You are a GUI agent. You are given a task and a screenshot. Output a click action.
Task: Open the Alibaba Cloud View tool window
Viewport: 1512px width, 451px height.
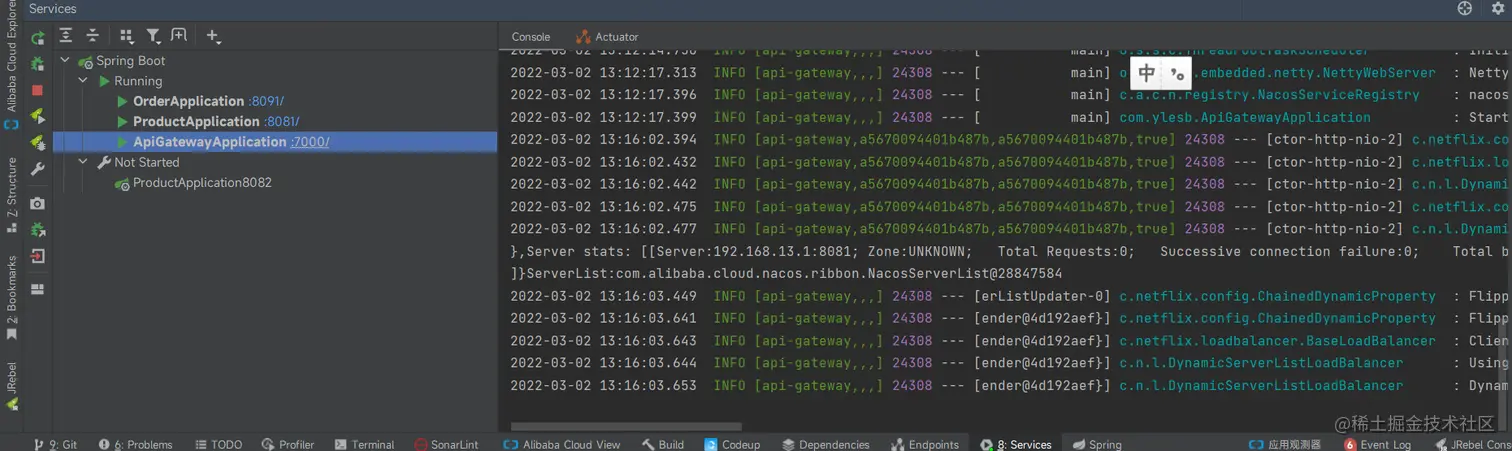click(x=562, y=444)
